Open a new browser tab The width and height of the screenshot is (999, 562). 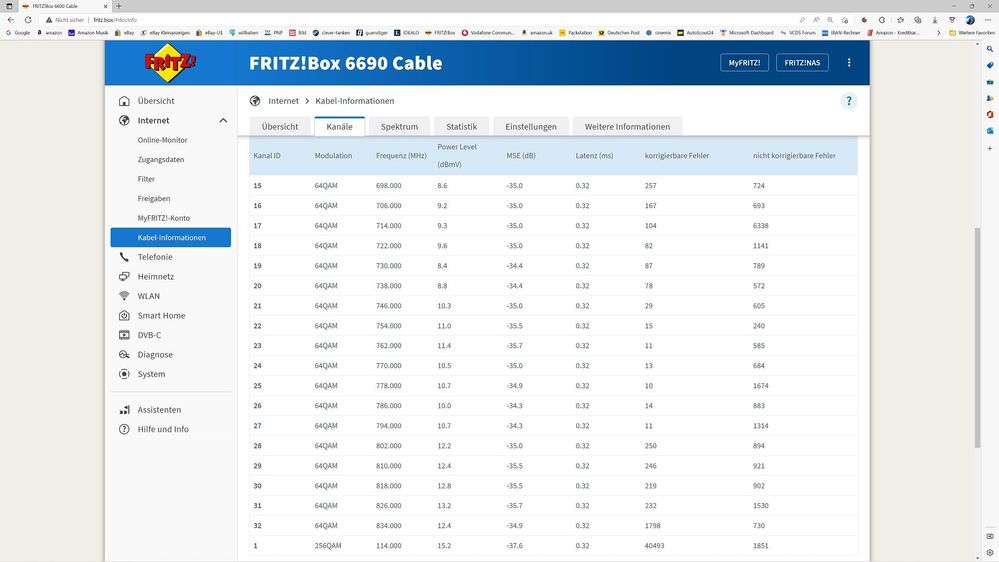point(119,6)
